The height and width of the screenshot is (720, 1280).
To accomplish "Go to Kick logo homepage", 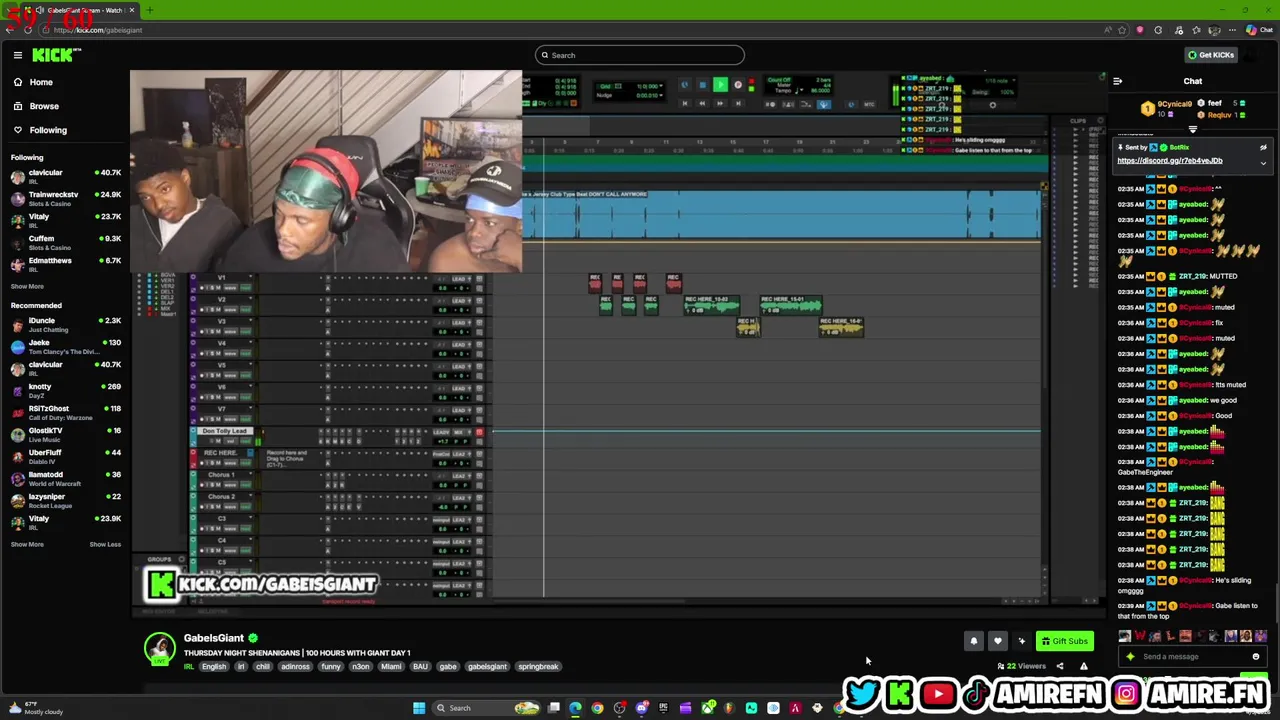I will [x=56, y=55].
